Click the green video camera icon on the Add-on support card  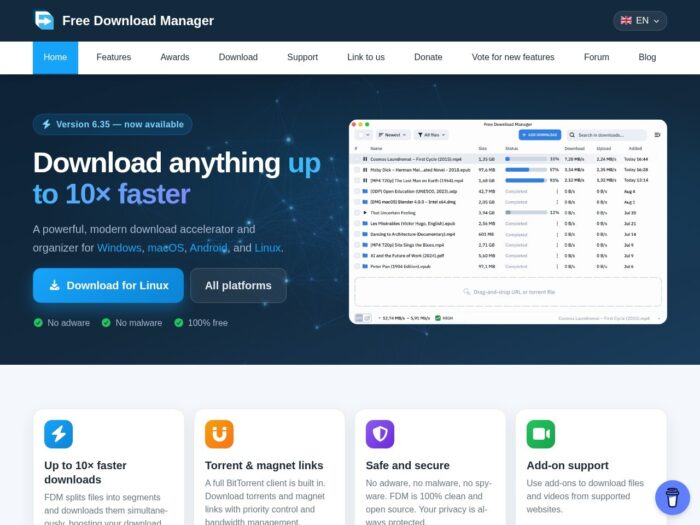click(541, 434)
